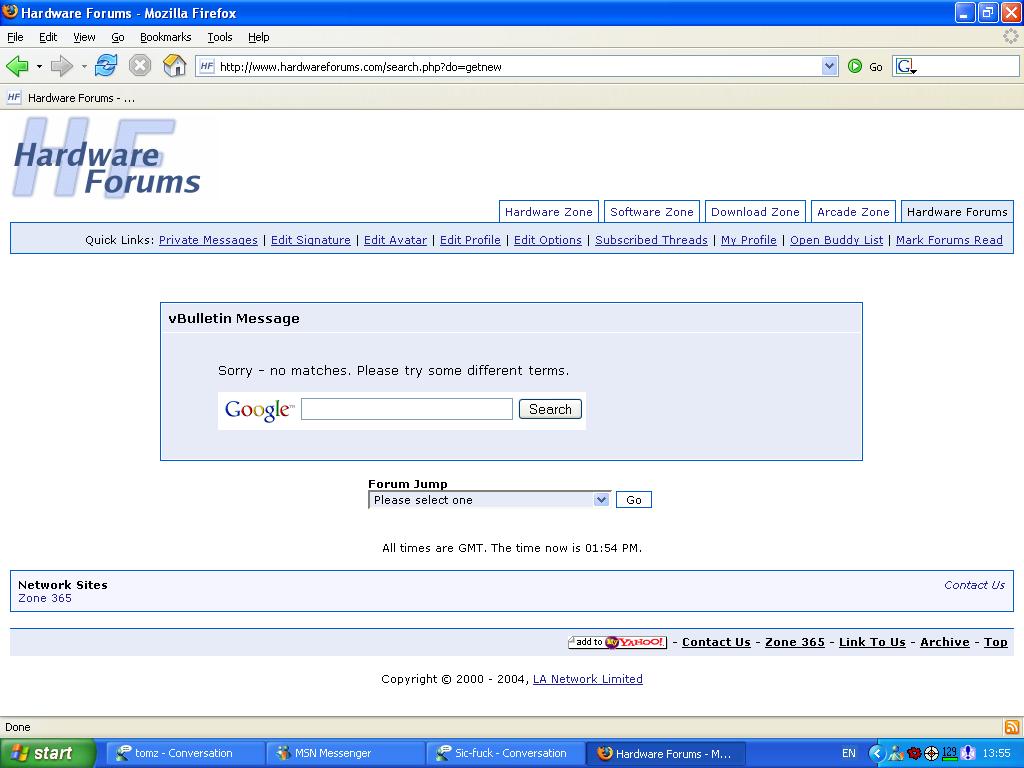The image size is (1024, 768).
Task: Click the Forum Jump Go button
Action: point(633,500)
